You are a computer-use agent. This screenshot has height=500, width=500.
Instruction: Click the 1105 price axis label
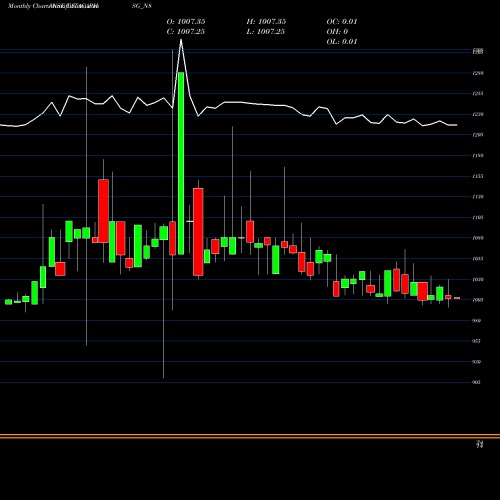pos(478,217)
